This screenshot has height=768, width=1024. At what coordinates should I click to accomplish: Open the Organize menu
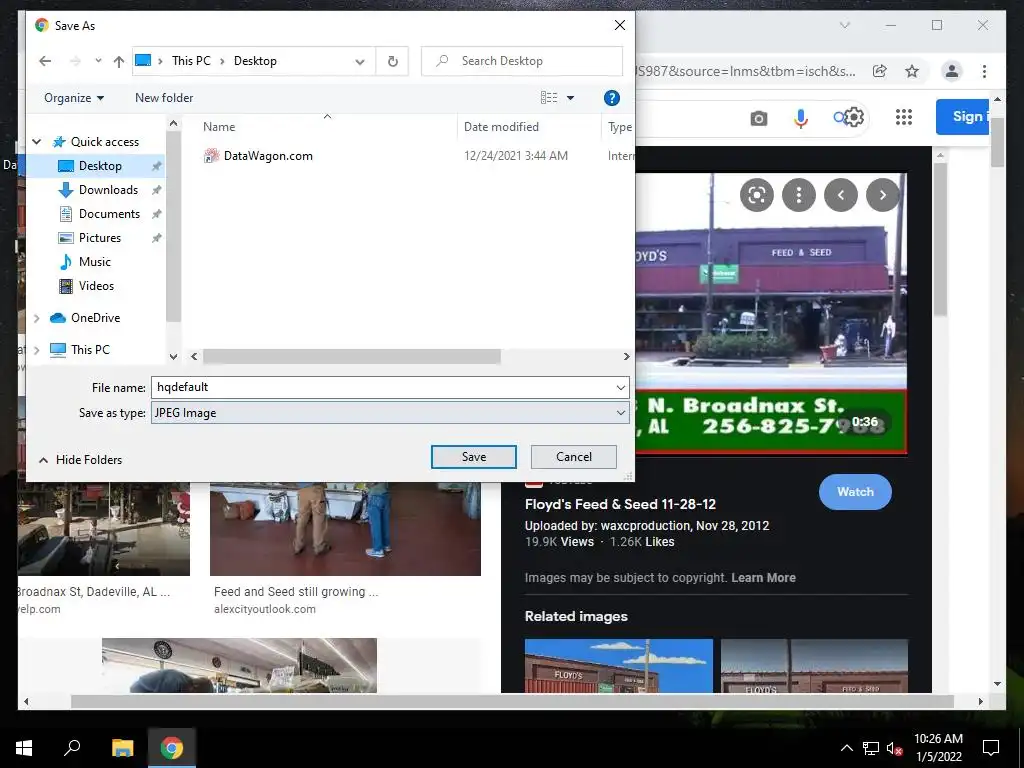click(74, 98)
